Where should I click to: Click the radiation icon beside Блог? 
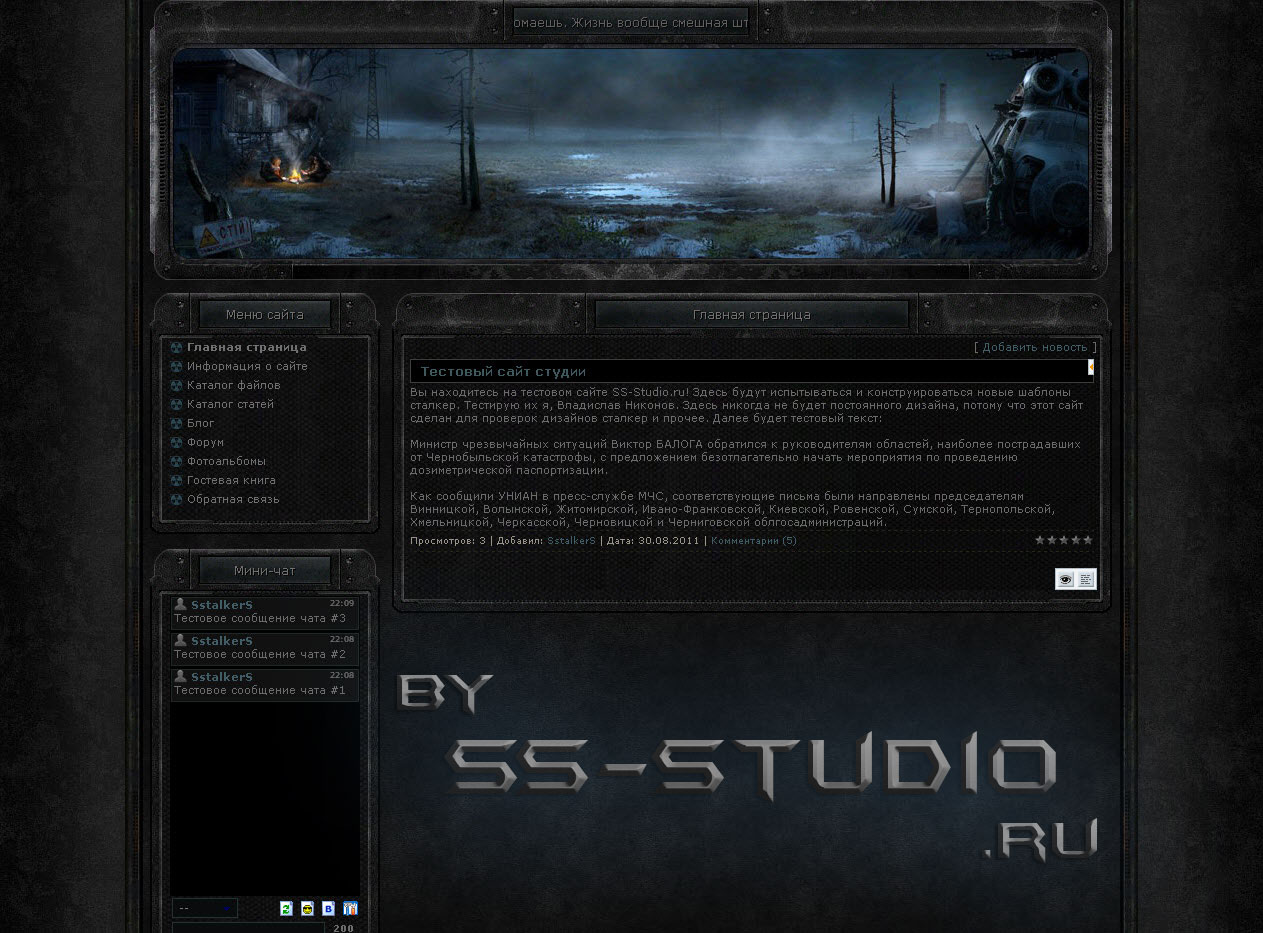pos(176,423)
